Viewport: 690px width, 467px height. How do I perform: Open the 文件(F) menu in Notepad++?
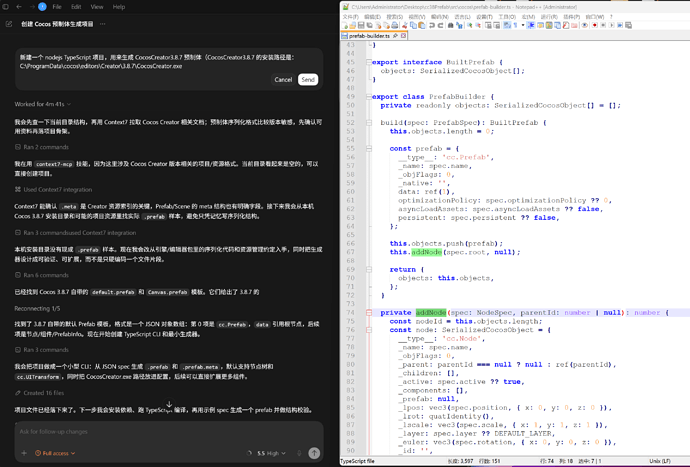coord(350,17)
